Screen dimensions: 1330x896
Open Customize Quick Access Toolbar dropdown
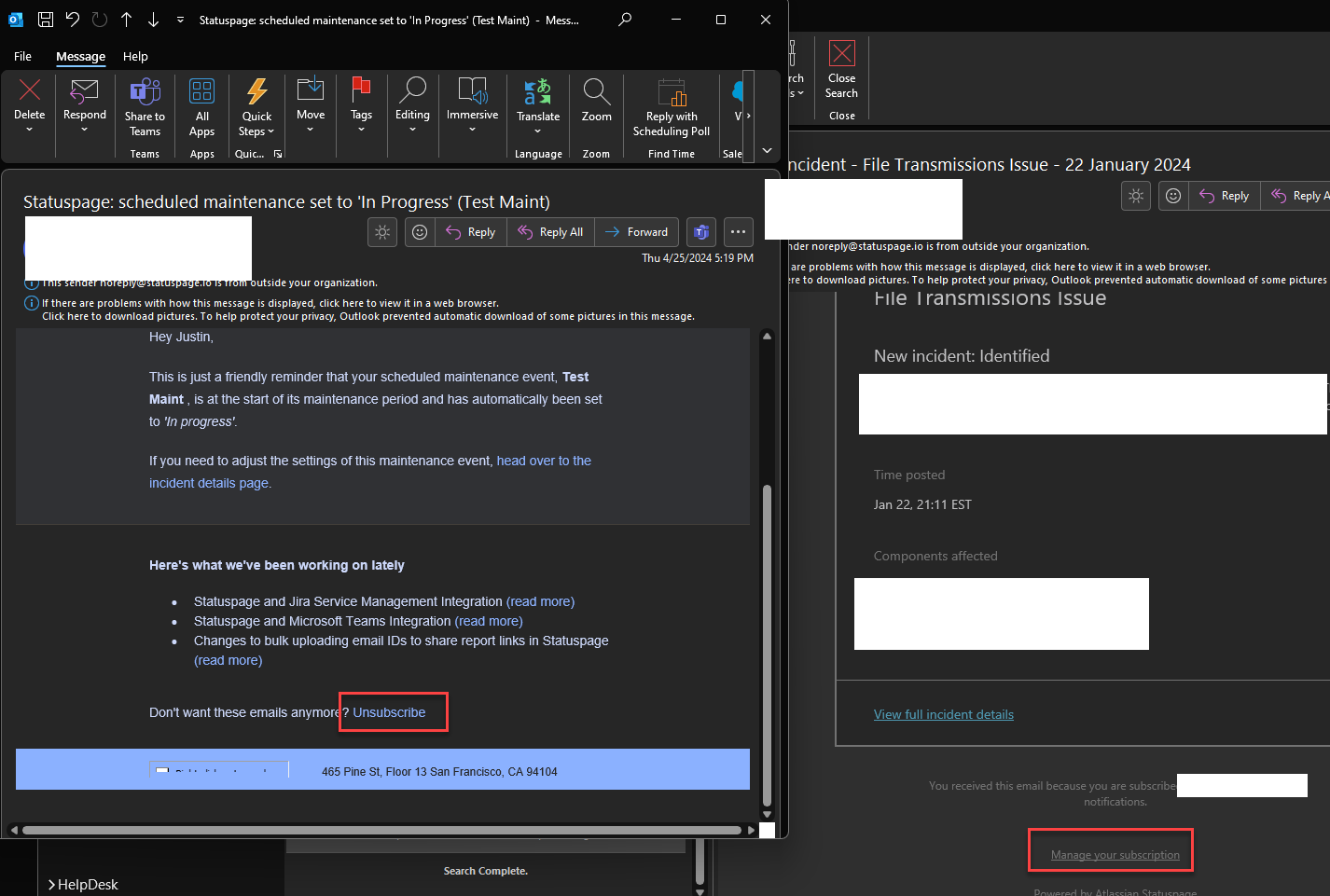click(180, 20)
